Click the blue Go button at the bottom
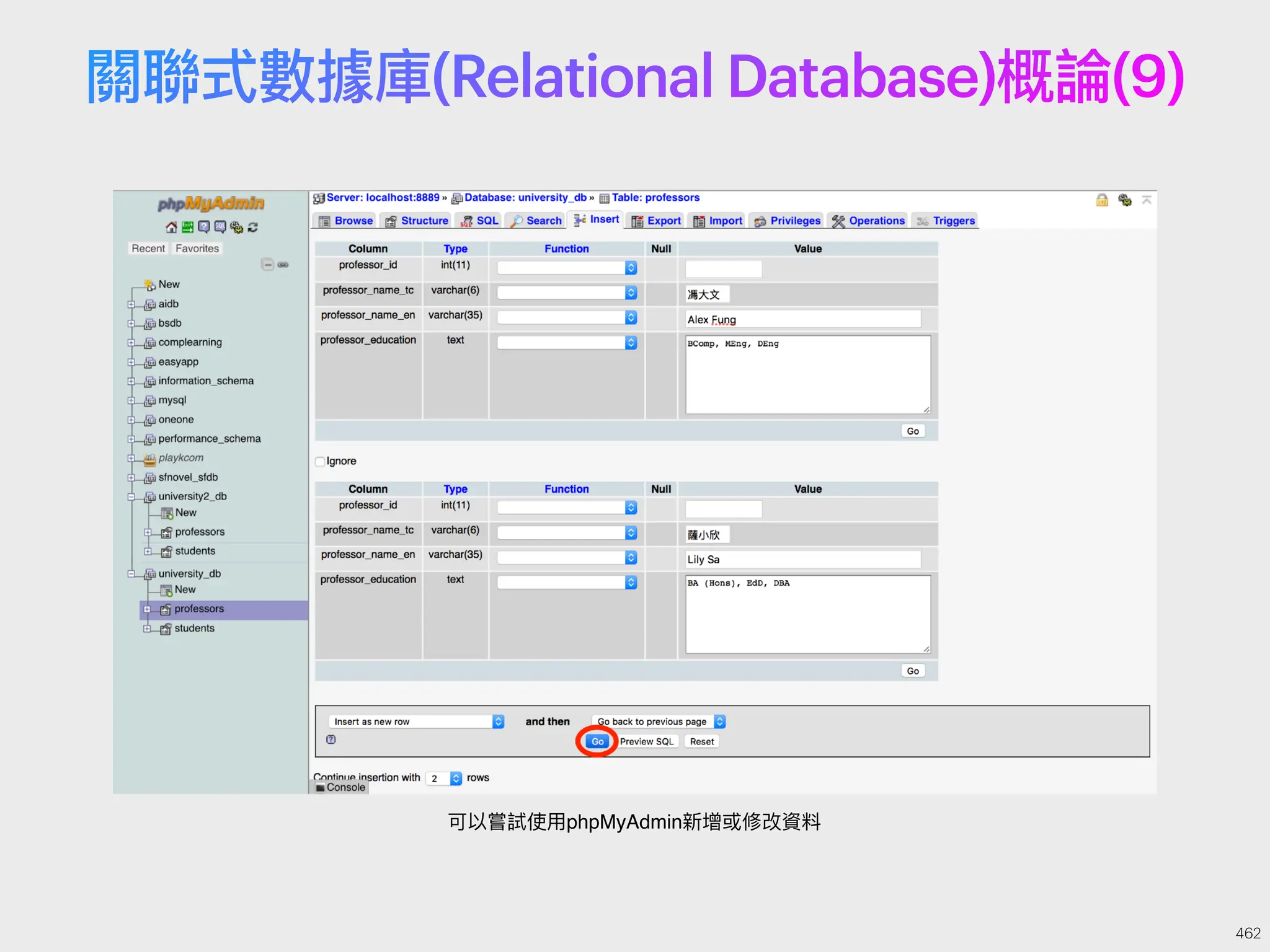 597,741
